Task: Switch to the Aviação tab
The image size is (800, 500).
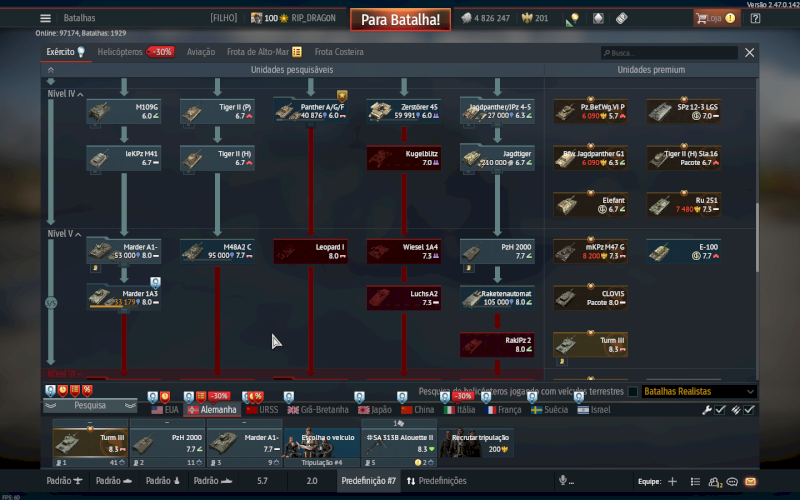Action: 200,52
